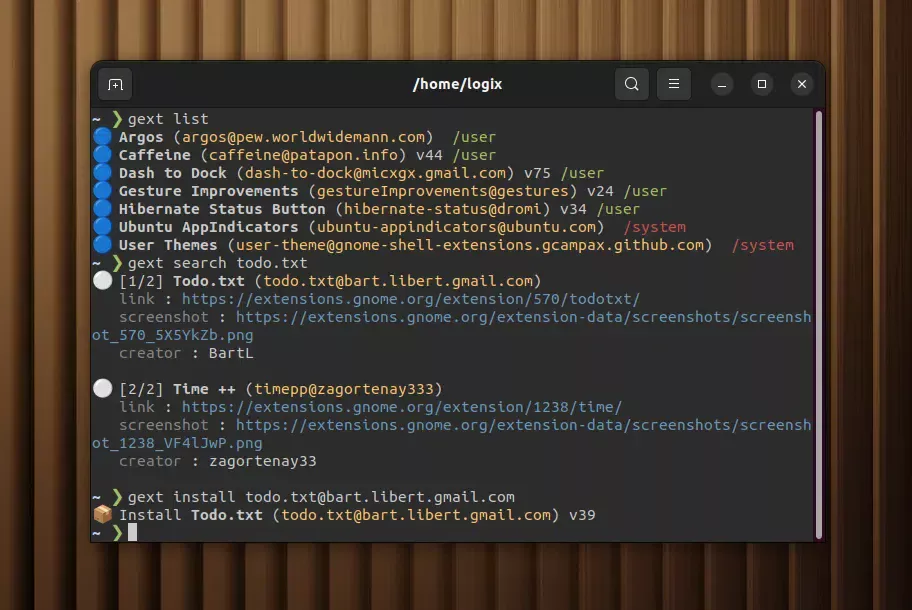The image size is (912, 610).
Task: Click the Argos extension status icon
Action: (x=102, y=137)
